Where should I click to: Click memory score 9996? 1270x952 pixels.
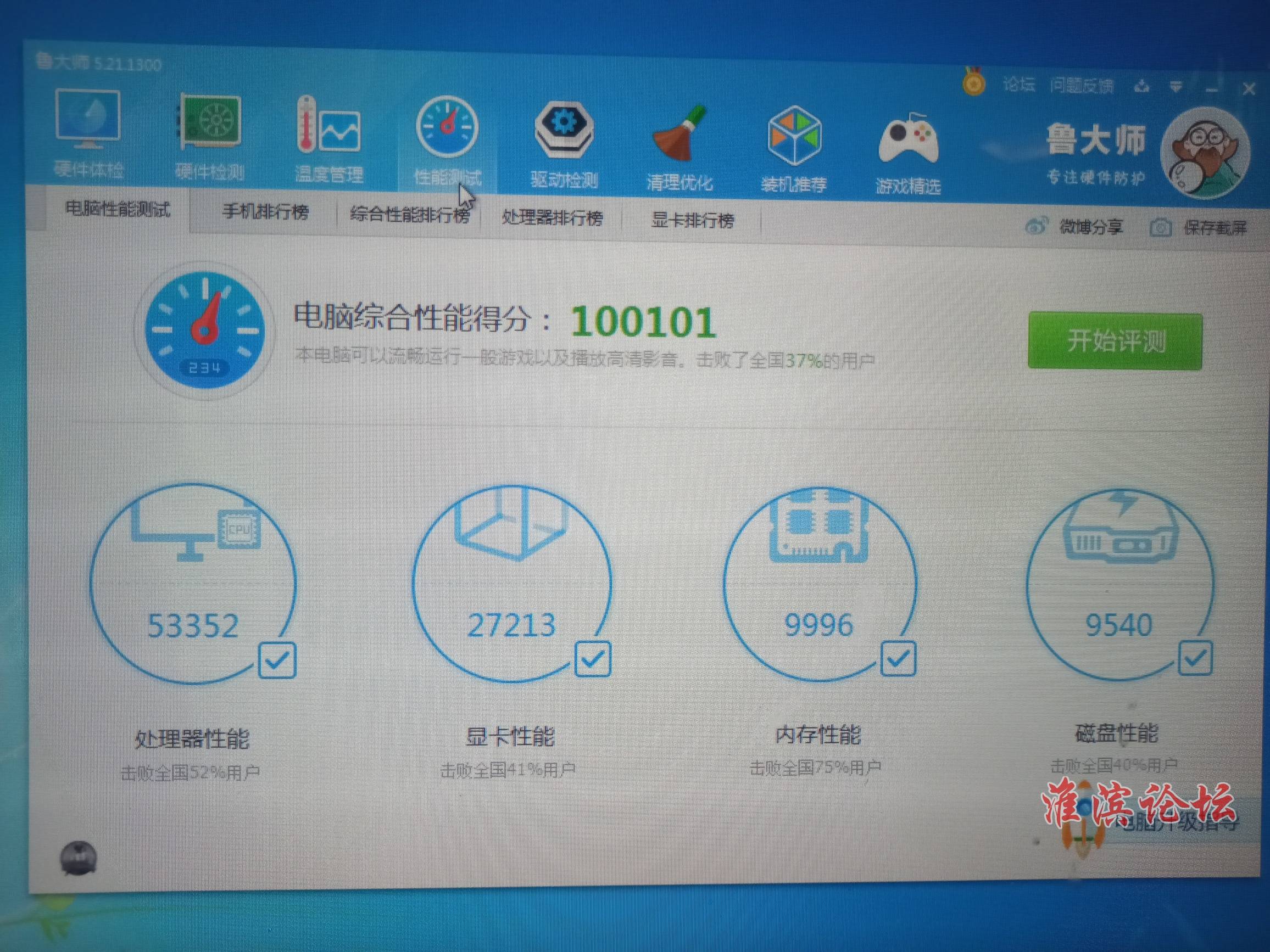point(818,624)
